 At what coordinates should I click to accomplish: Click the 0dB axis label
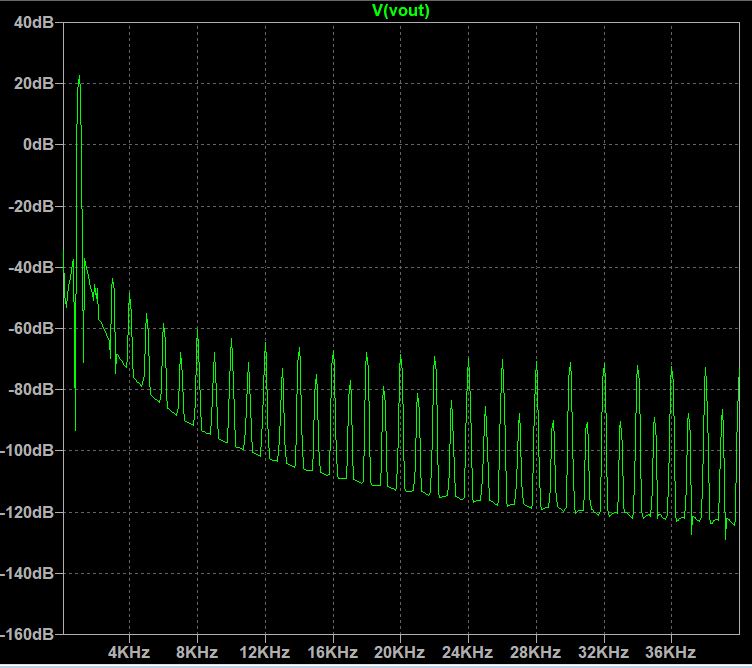coord(38,144)
